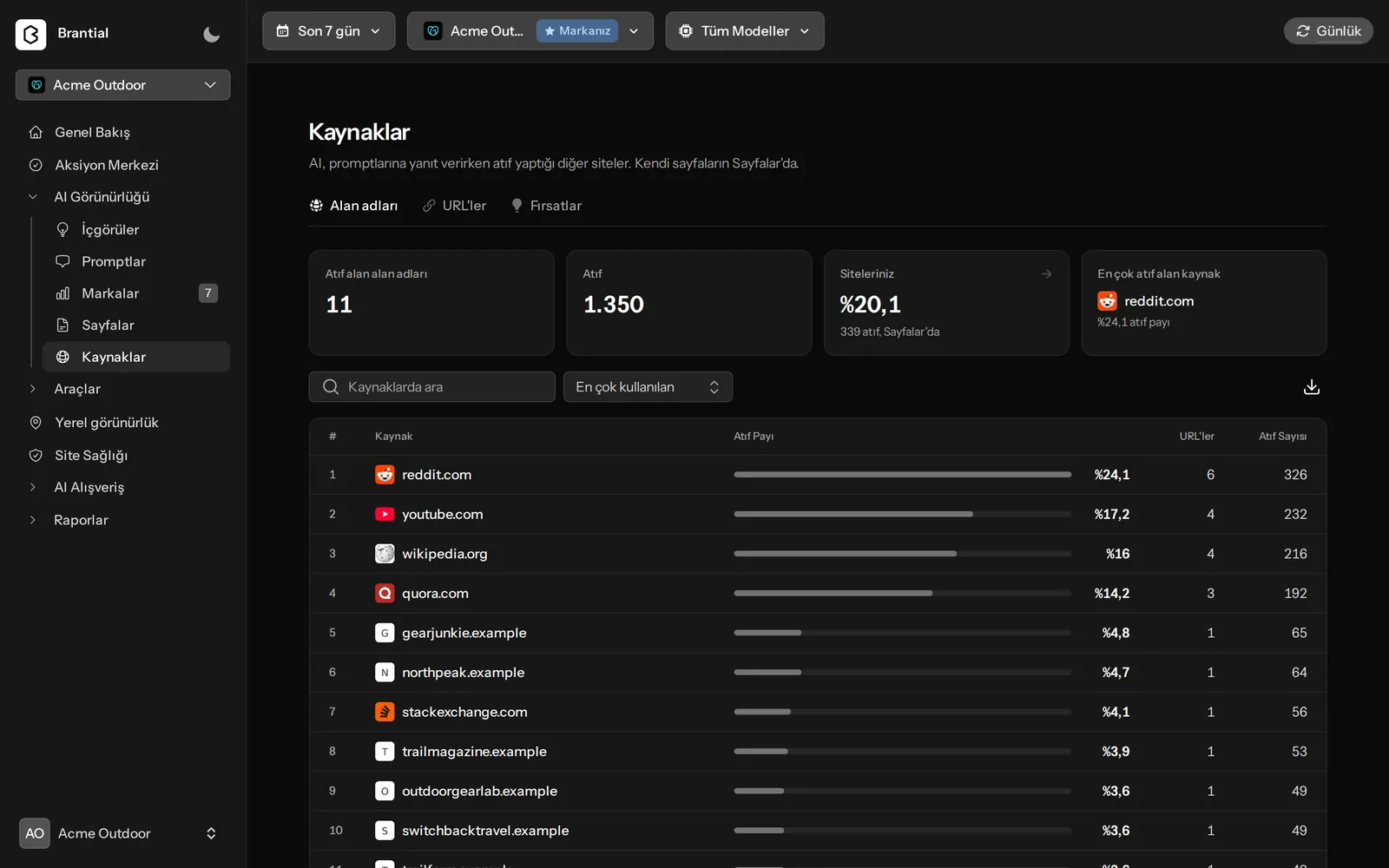
Task: Click stackexchange.com favicon icon
Action: point(385,712)
